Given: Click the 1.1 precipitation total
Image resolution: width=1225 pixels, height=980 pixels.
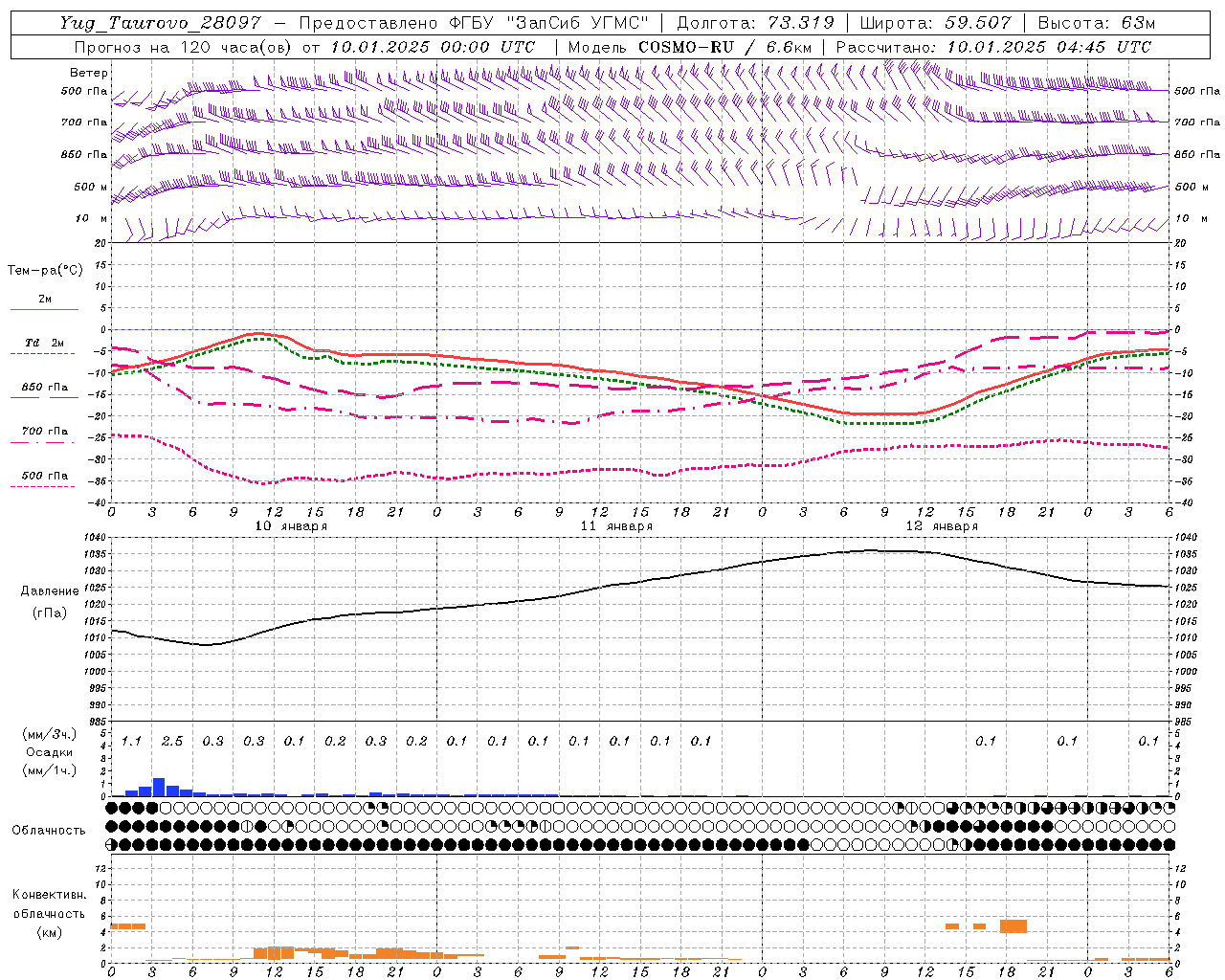Looking at the screenshot, I should click(x=131, y=741).
